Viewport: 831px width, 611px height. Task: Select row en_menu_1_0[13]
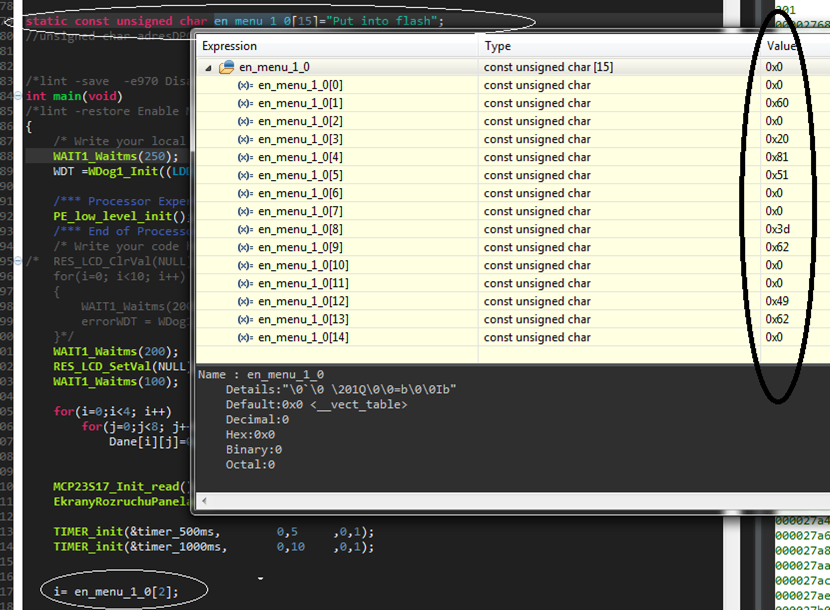coord(513,320)
